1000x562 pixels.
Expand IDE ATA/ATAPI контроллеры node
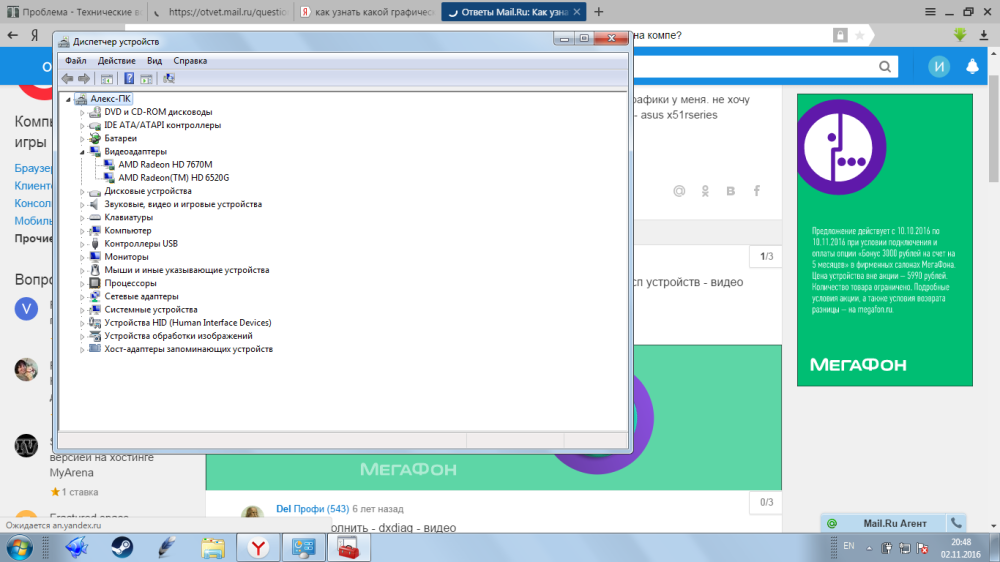click(x=82, y=126)
